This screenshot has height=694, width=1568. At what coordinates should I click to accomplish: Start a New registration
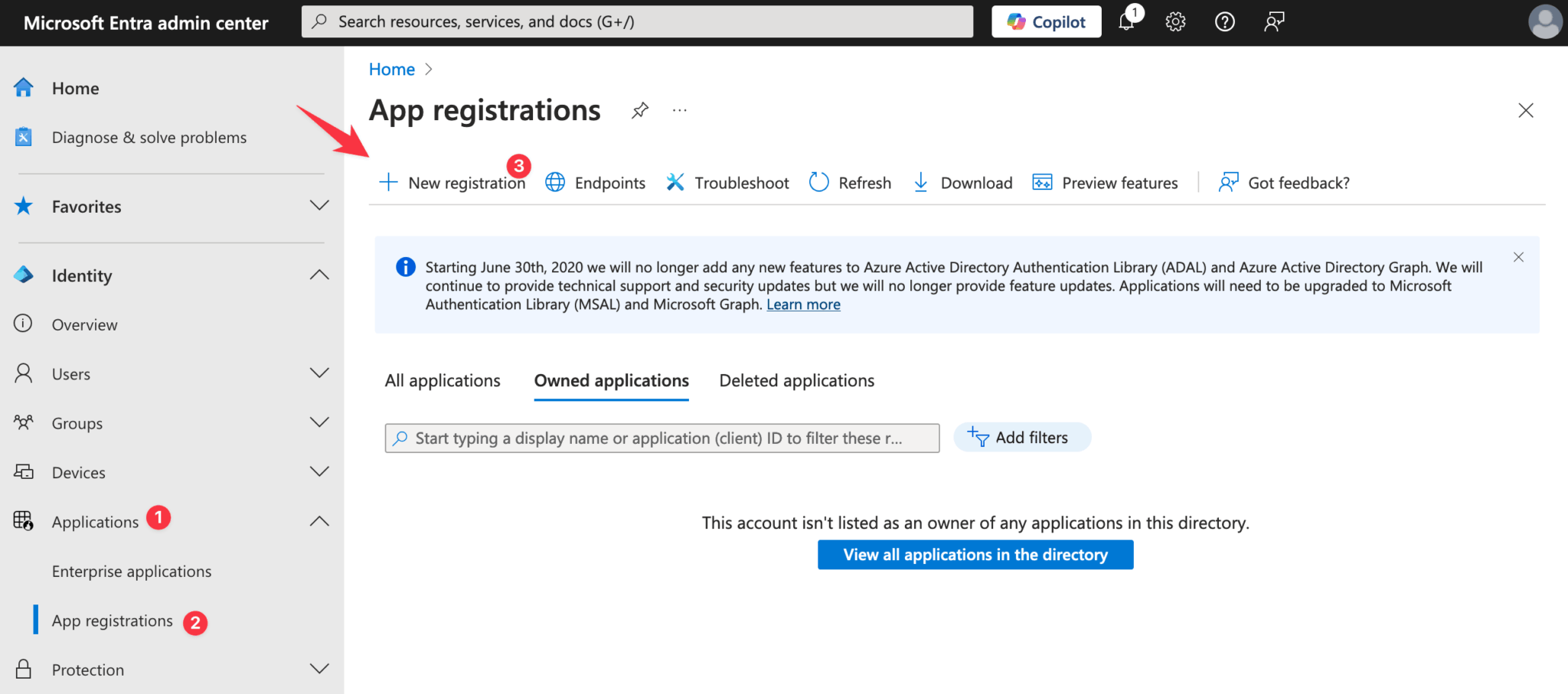452,183
